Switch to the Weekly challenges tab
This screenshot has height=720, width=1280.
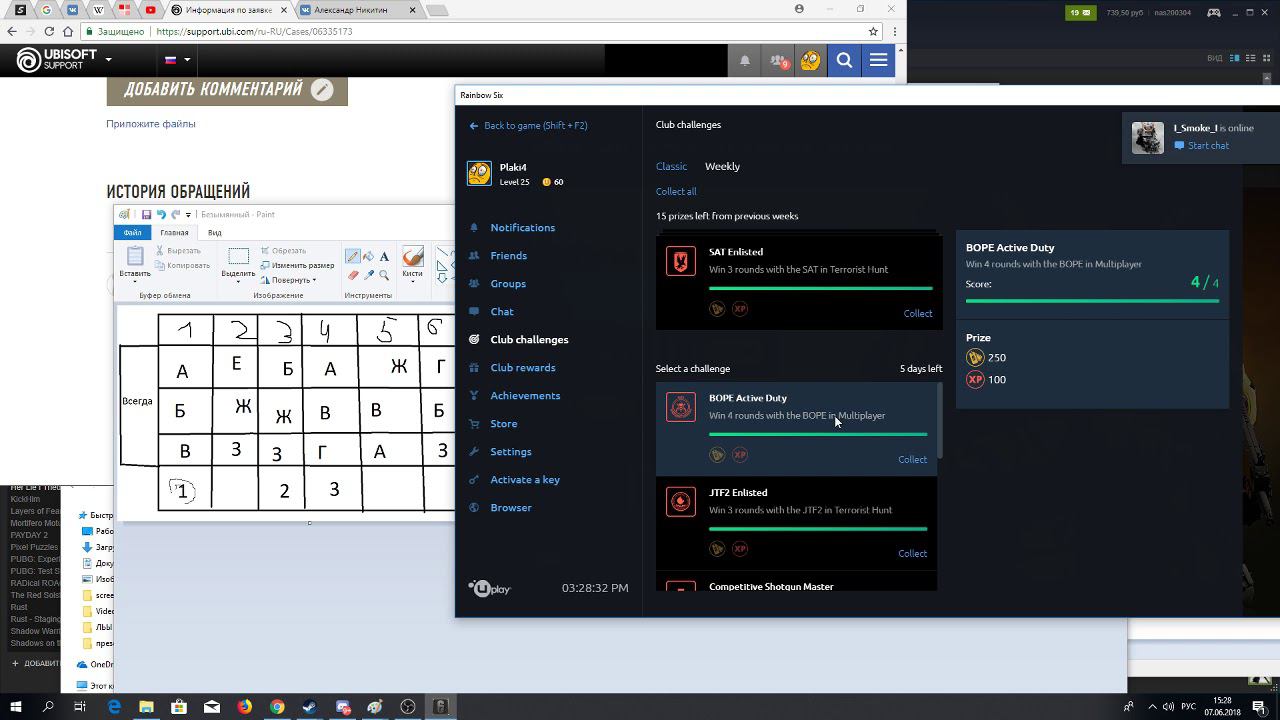722,166
